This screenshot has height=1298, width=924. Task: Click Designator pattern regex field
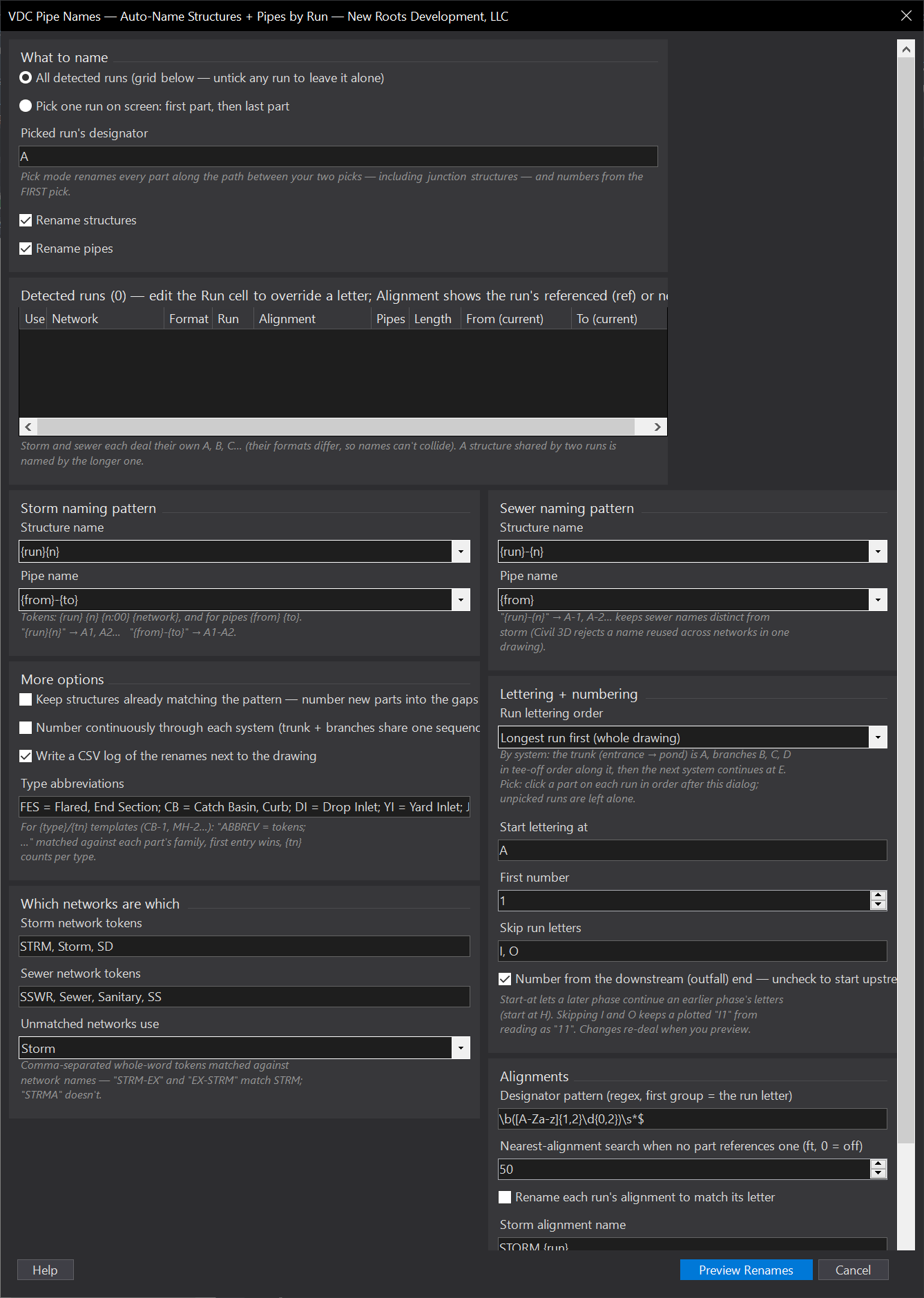coord(693,1119)
